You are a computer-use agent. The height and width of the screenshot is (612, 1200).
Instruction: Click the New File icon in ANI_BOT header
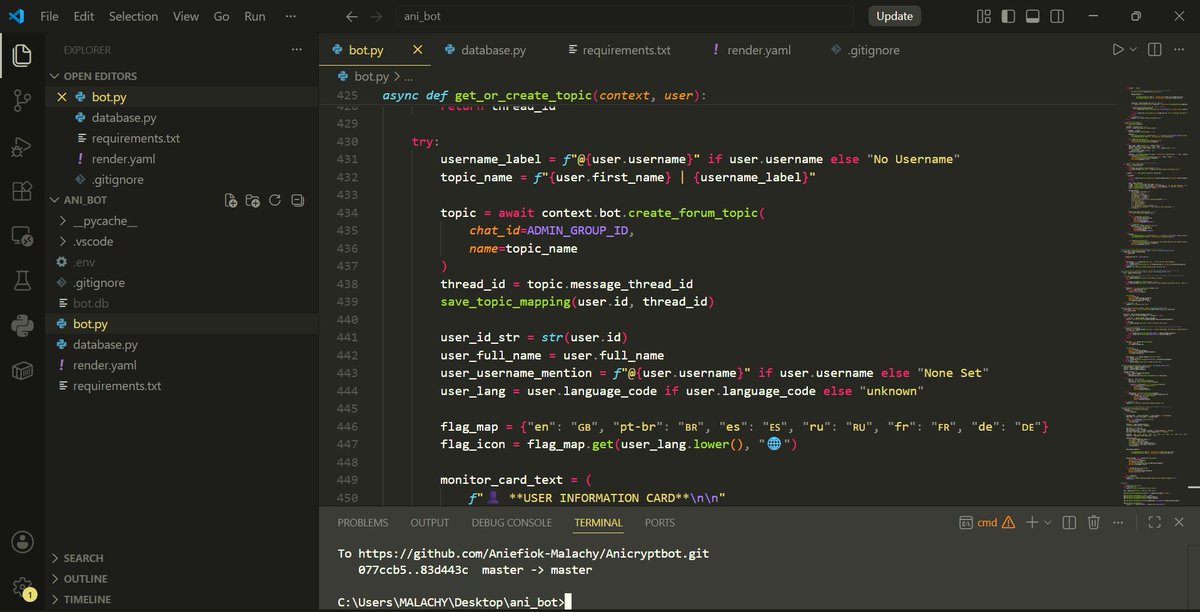tap(231, 200)
